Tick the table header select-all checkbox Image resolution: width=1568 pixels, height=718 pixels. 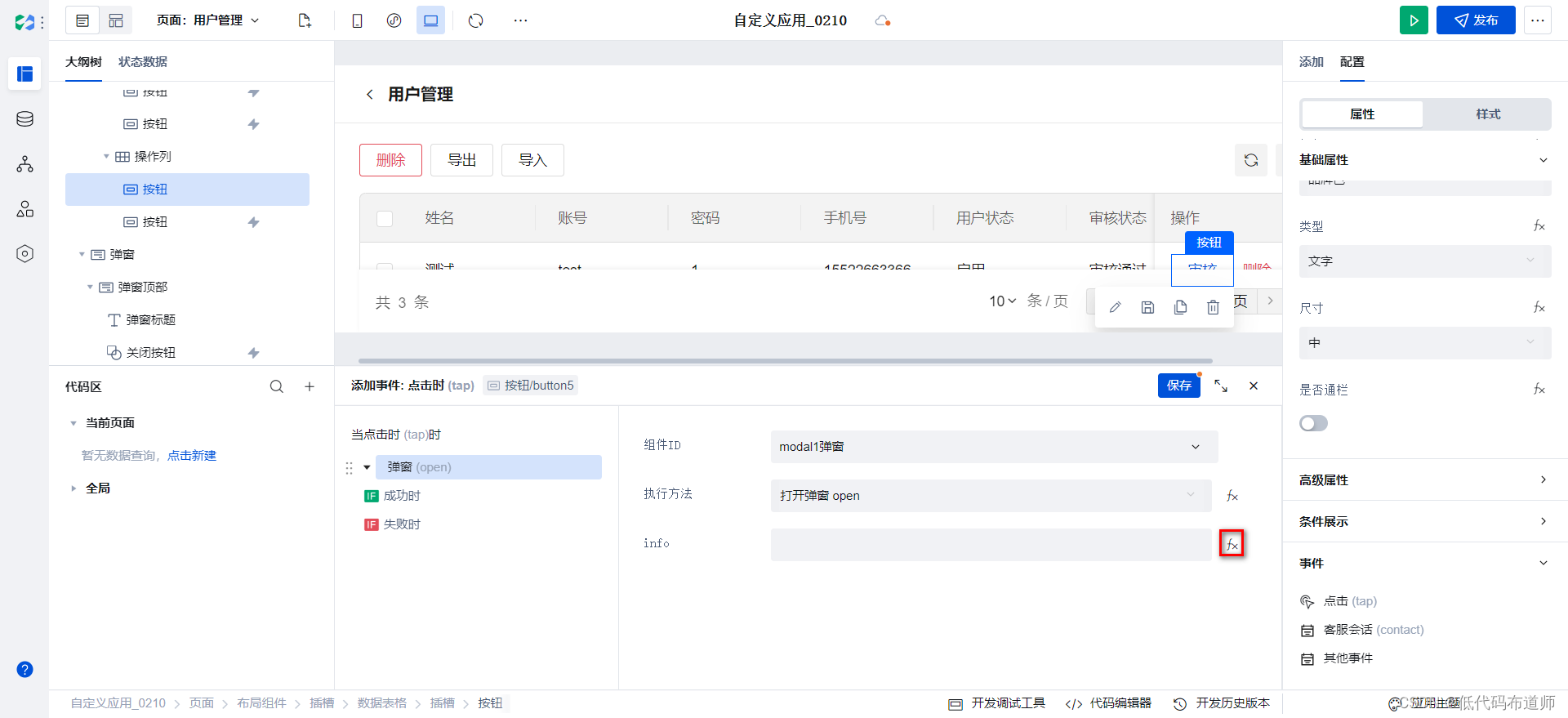(385, 218)
